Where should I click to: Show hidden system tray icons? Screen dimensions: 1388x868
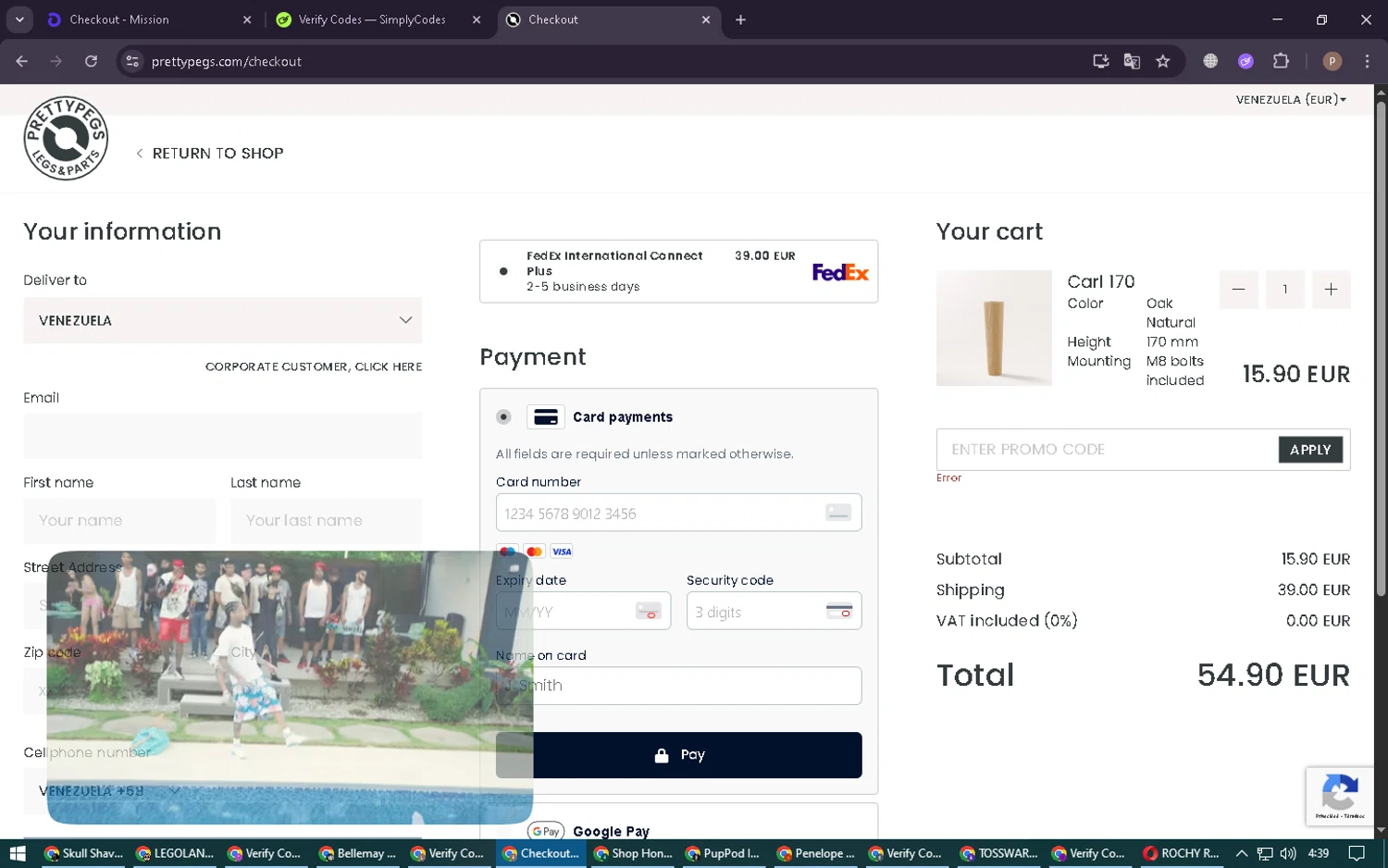point(1242,853)
